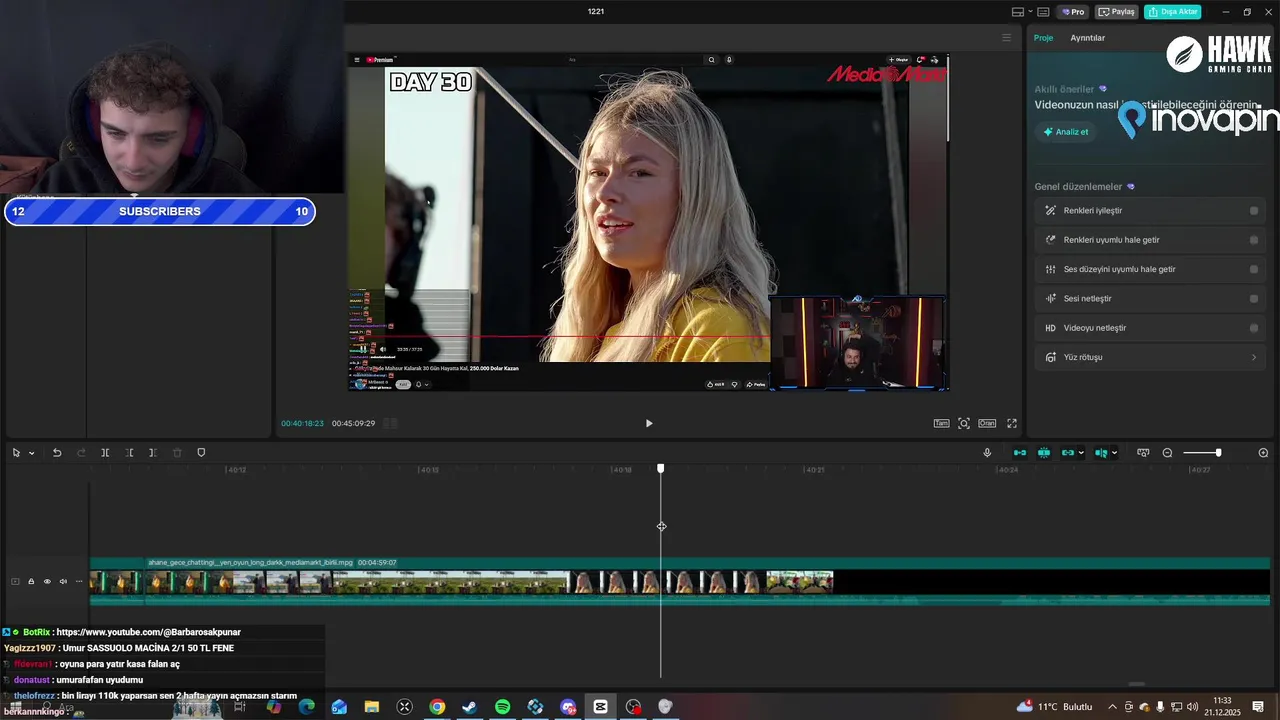Adjust the timeline zoom slider
Viewport: 1280px width, 720px height.
1202,453
